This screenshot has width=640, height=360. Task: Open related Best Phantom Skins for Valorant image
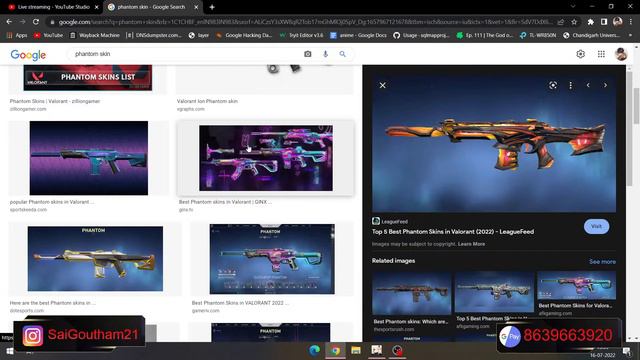point(576,286)
